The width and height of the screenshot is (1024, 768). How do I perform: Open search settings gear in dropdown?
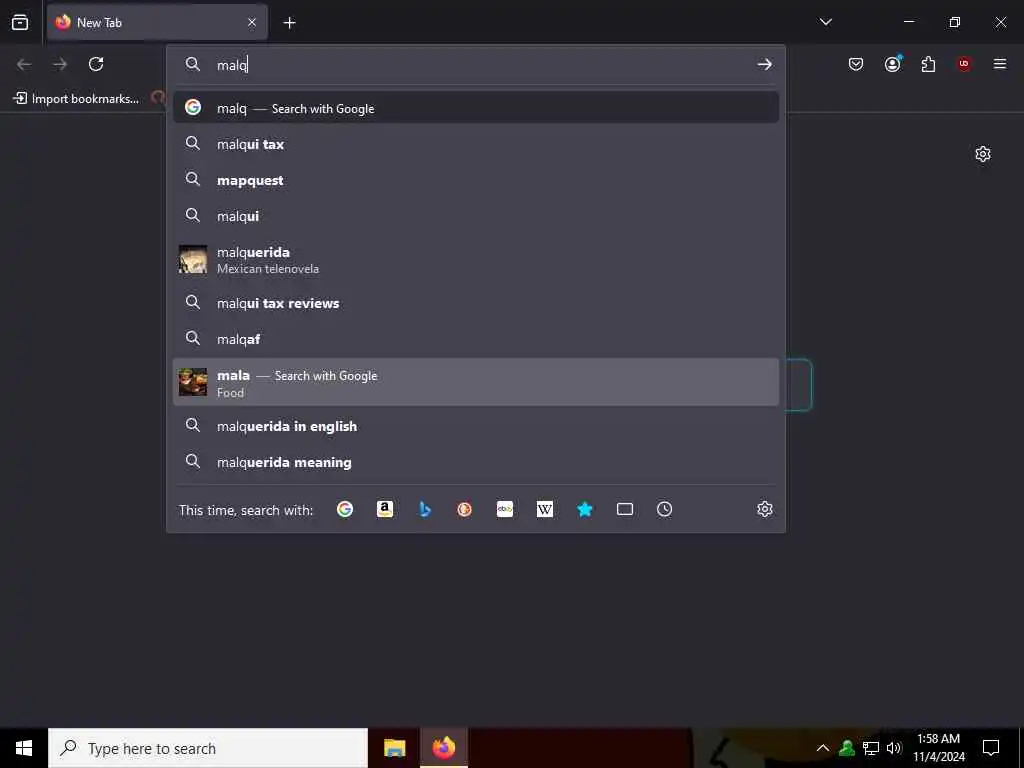click(x=765, y=509)
